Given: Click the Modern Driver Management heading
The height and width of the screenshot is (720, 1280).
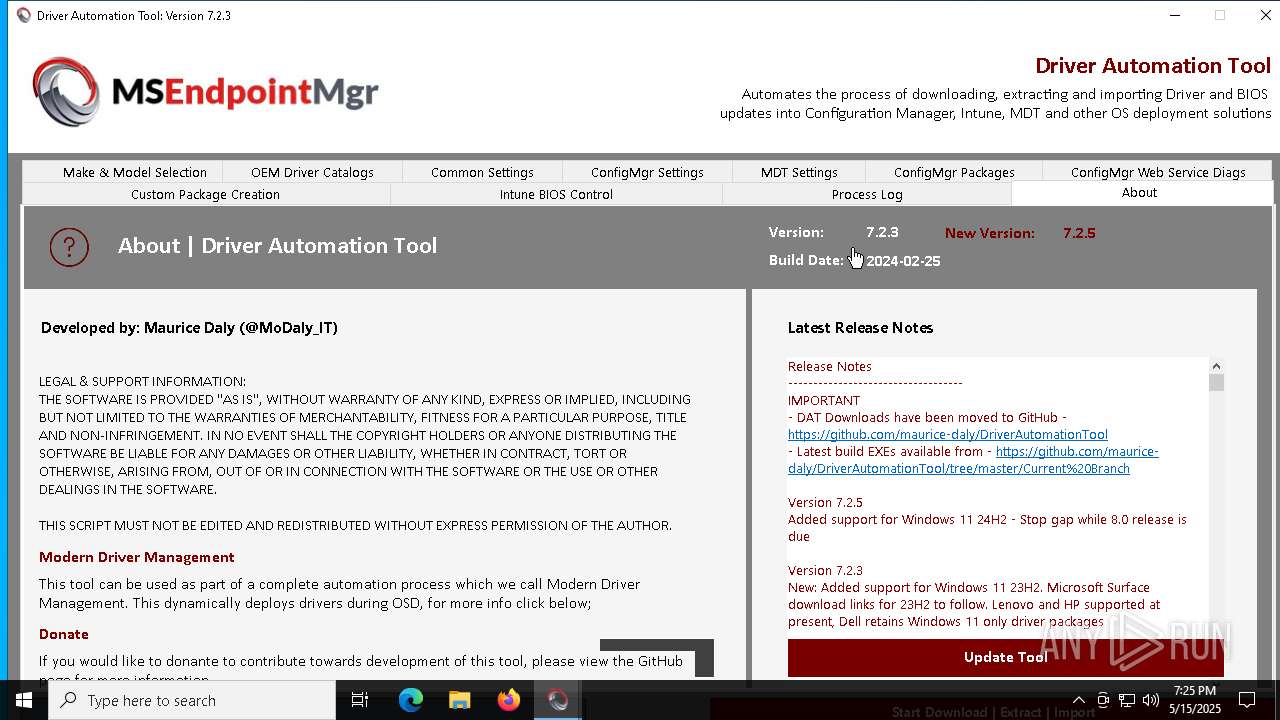Looking at the screenshot, I should tap(137, 557).
